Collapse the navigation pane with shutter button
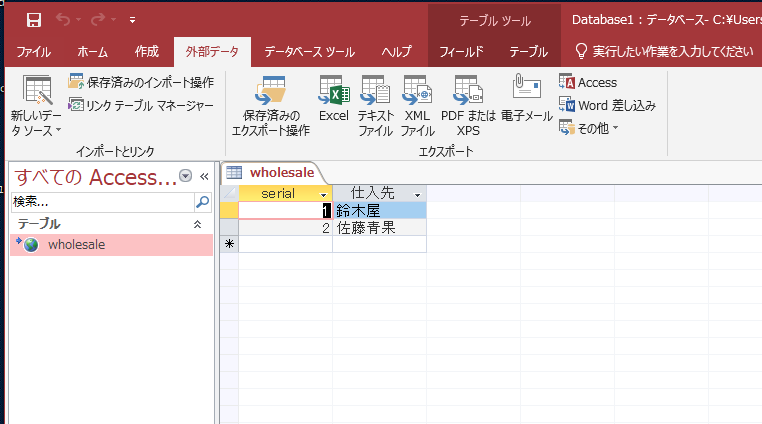This screenshot has width=762, height=424. [204, 177]
